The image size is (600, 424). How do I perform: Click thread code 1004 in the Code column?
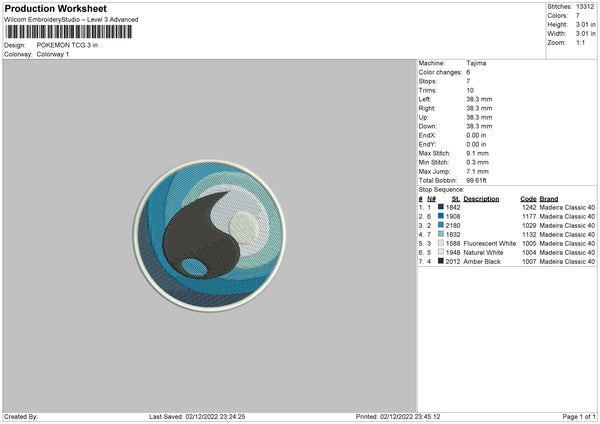pos(529,253)
